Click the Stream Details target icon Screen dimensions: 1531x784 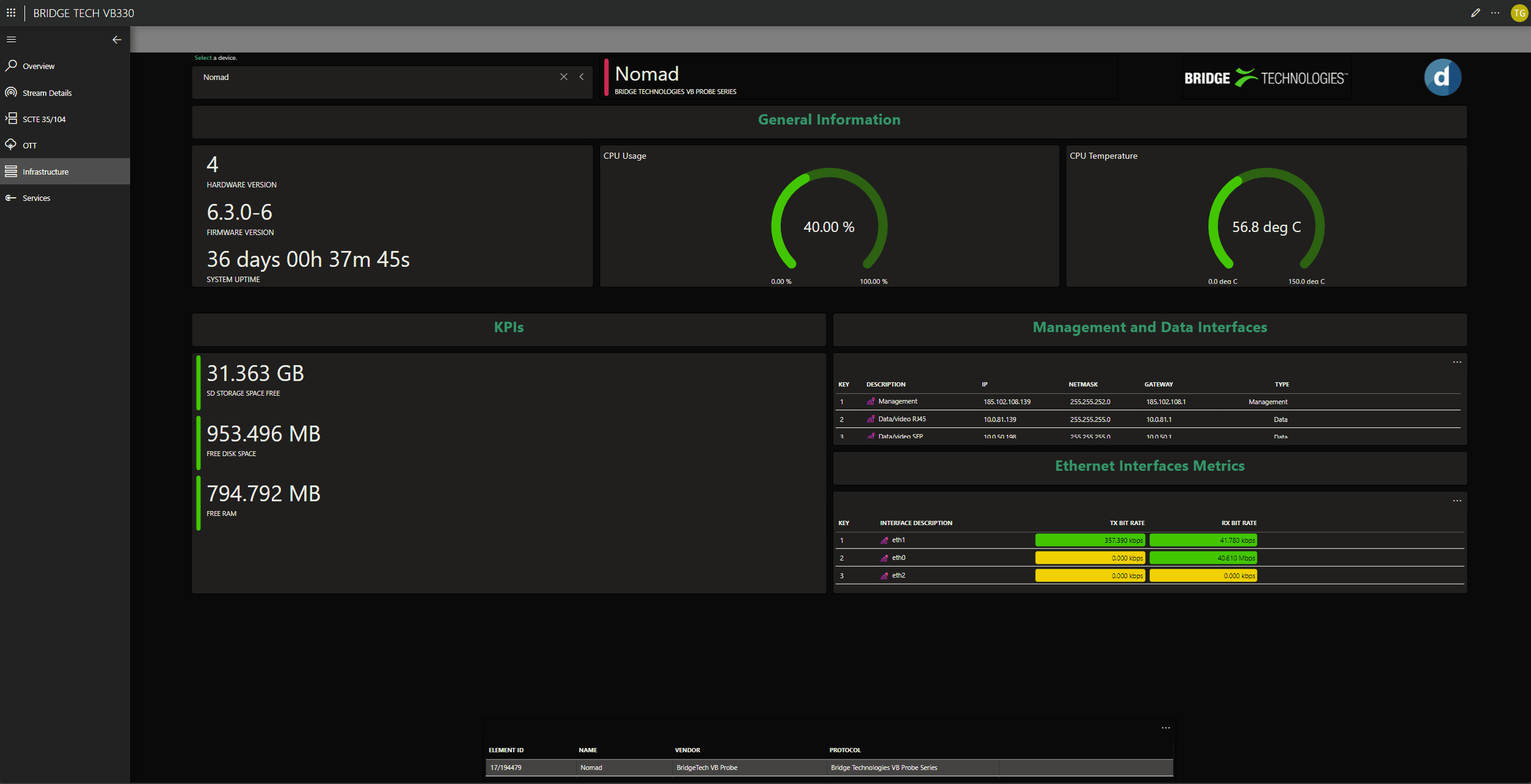pyautogui.click(x=11, y=92)
